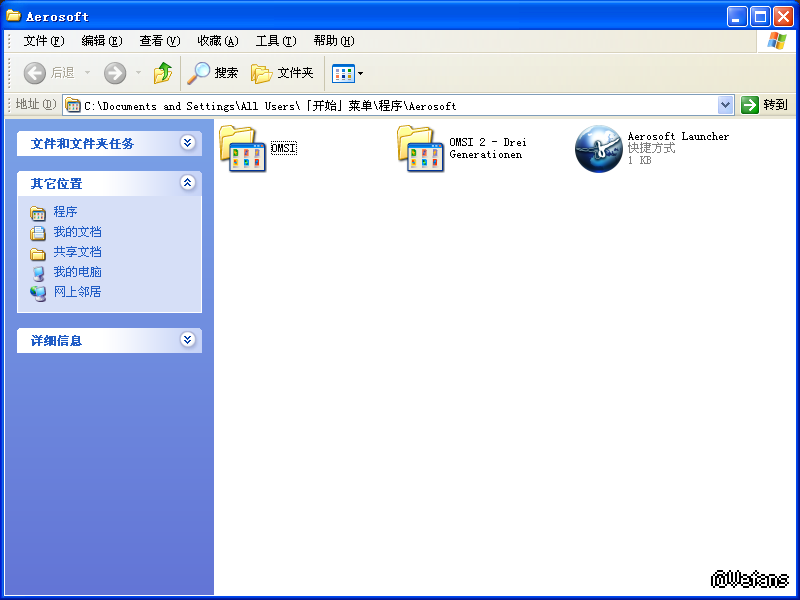This screenshot has width=800, height=600.
Task: Launch the Aerosoft Launcher shortcut icon
Action: [598, 148]
